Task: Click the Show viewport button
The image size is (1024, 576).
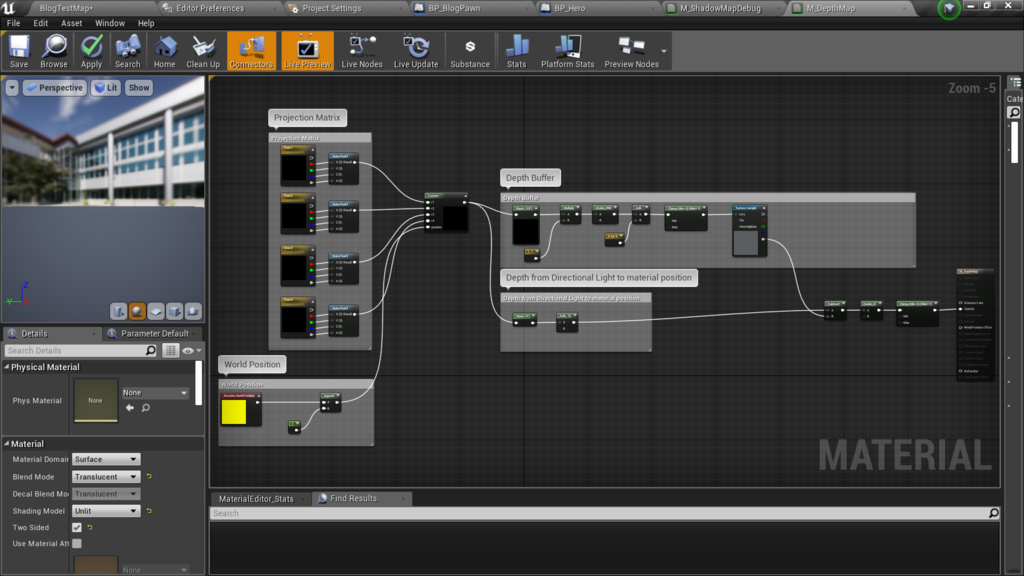Action: [x=139, y=88]
